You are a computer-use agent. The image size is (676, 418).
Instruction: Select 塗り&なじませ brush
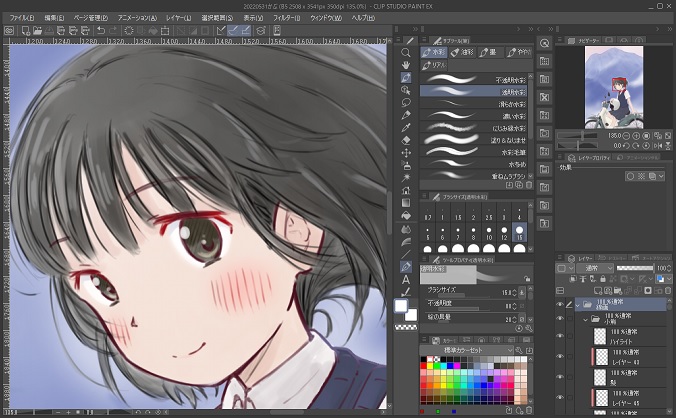tap(473, 140)
